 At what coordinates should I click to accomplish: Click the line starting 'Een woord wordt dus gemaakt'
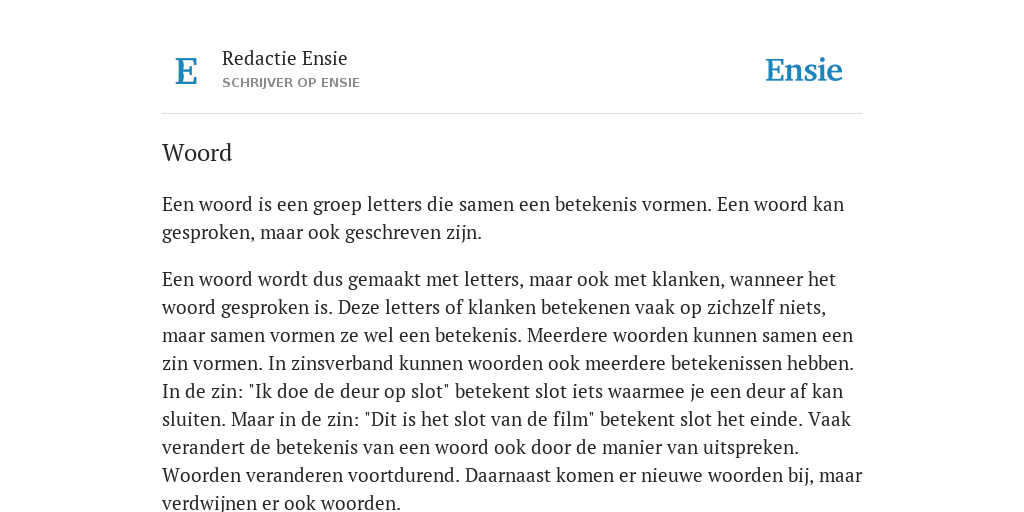tap(499, 280)
